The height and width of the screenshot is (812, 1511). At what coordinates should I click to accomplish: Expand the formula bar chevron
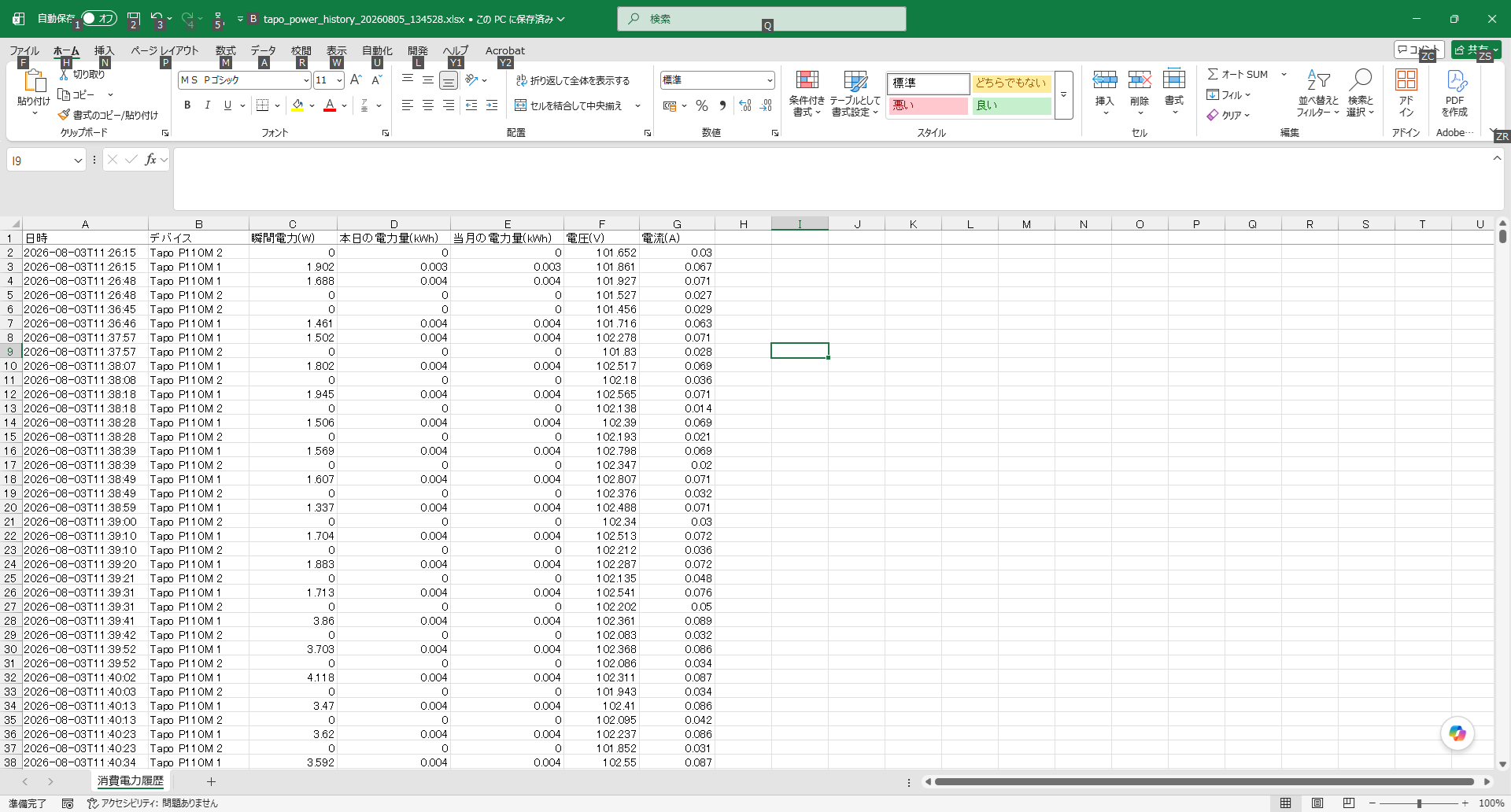(1497, 158)
